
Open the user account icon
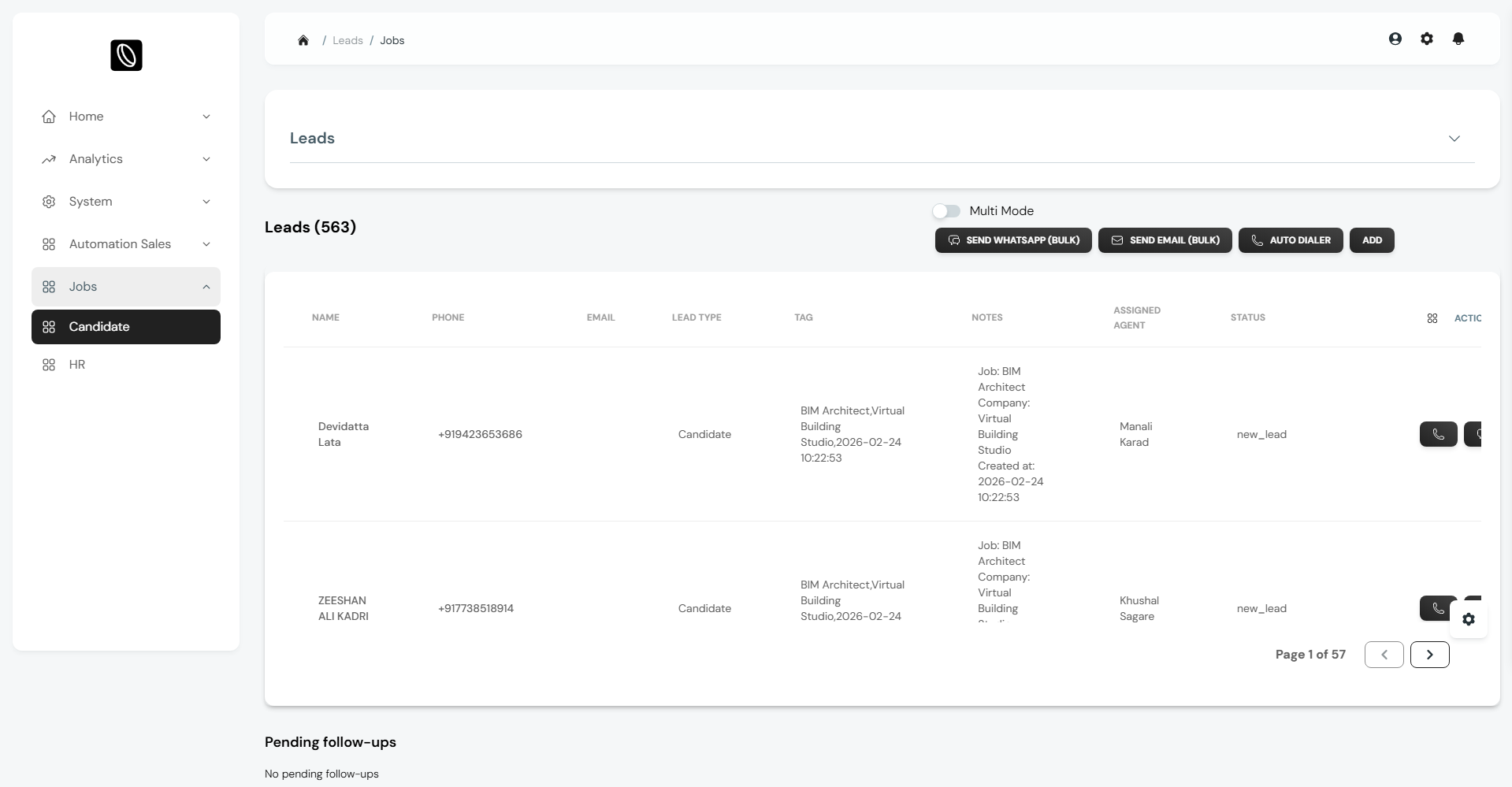coord(1395,39)
